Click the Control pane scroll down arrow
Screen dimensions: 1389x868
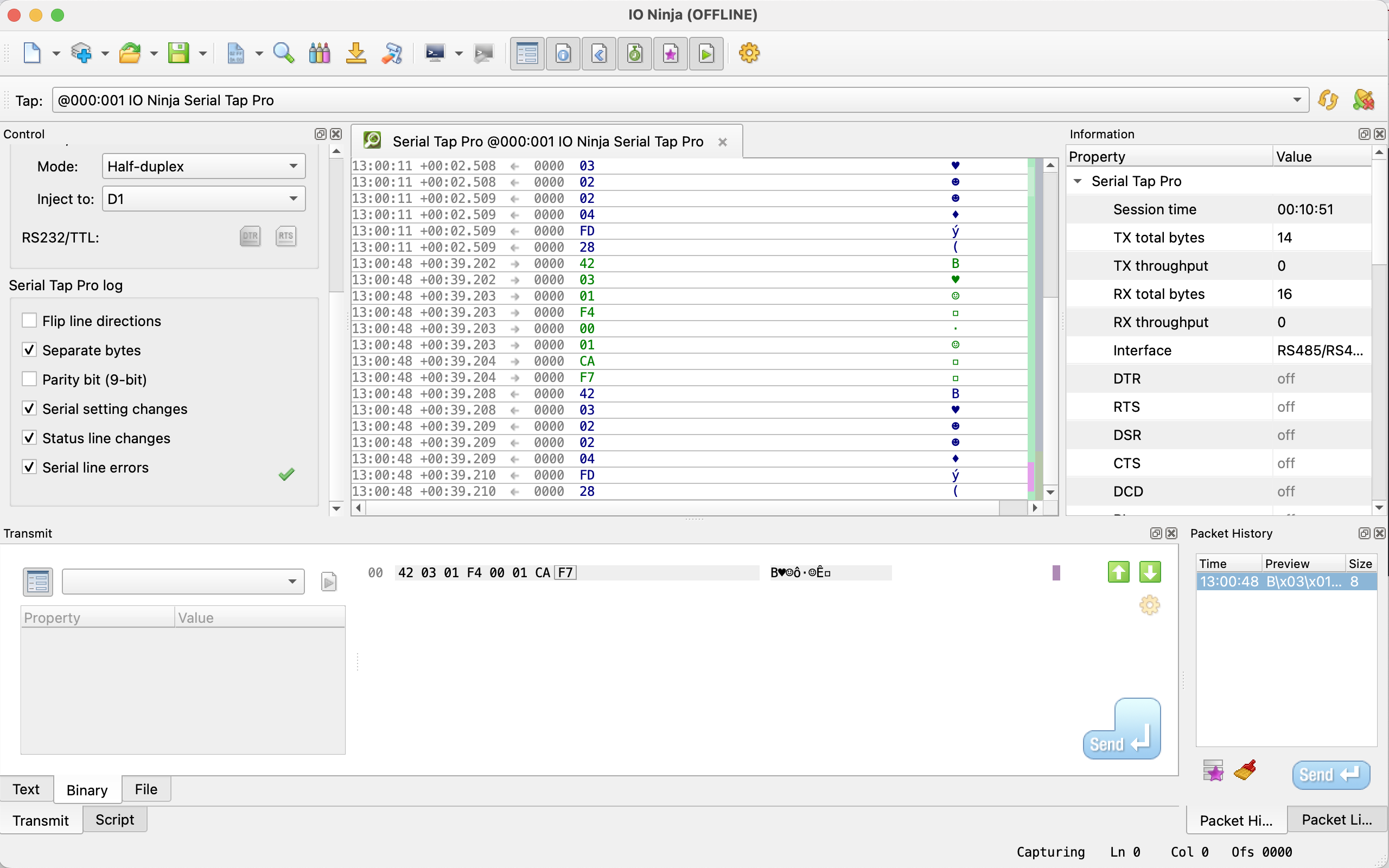[337, 508]
